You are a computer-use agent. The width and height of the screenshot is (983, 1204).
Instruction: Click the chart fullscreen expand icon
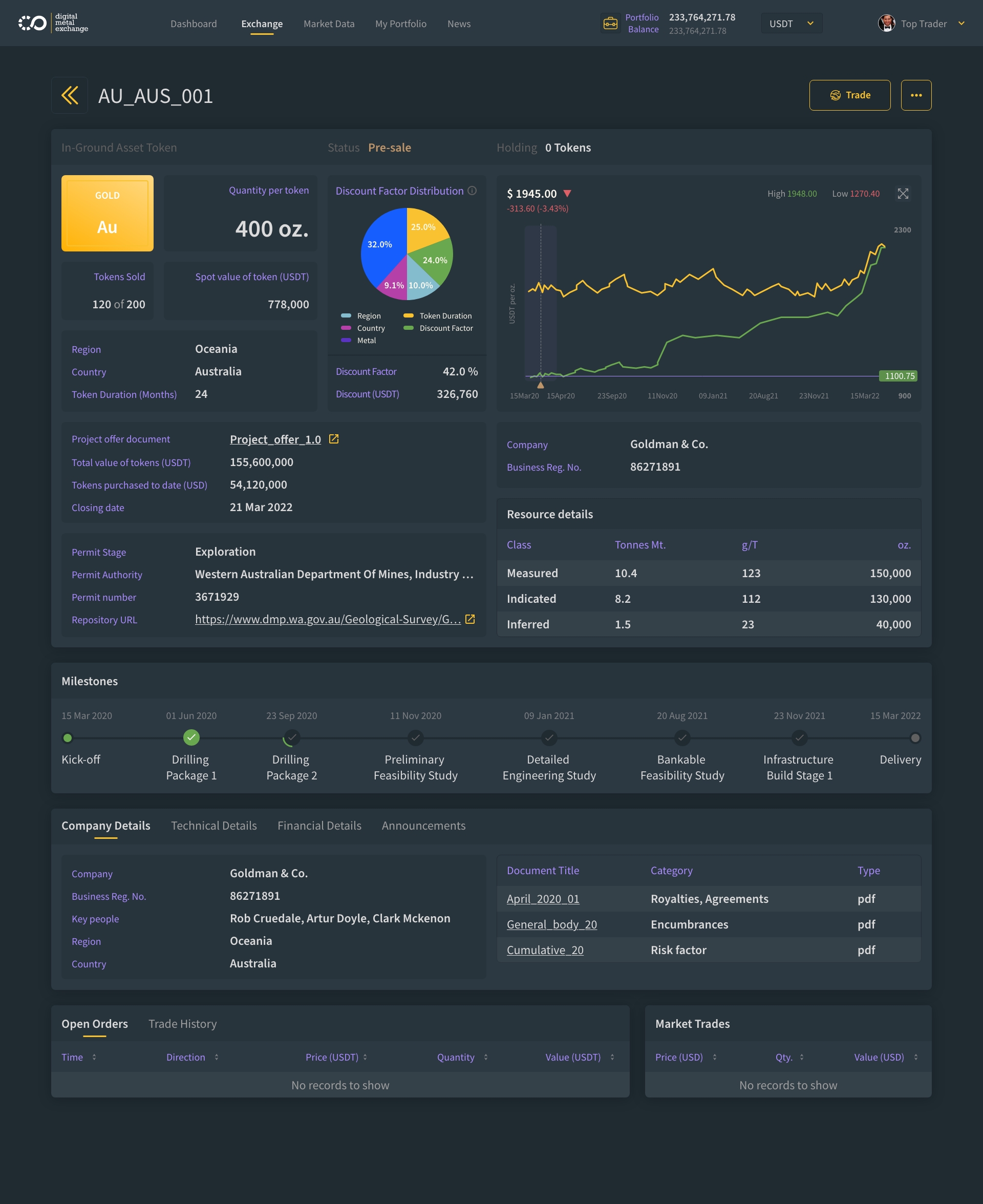click(903, 194)
